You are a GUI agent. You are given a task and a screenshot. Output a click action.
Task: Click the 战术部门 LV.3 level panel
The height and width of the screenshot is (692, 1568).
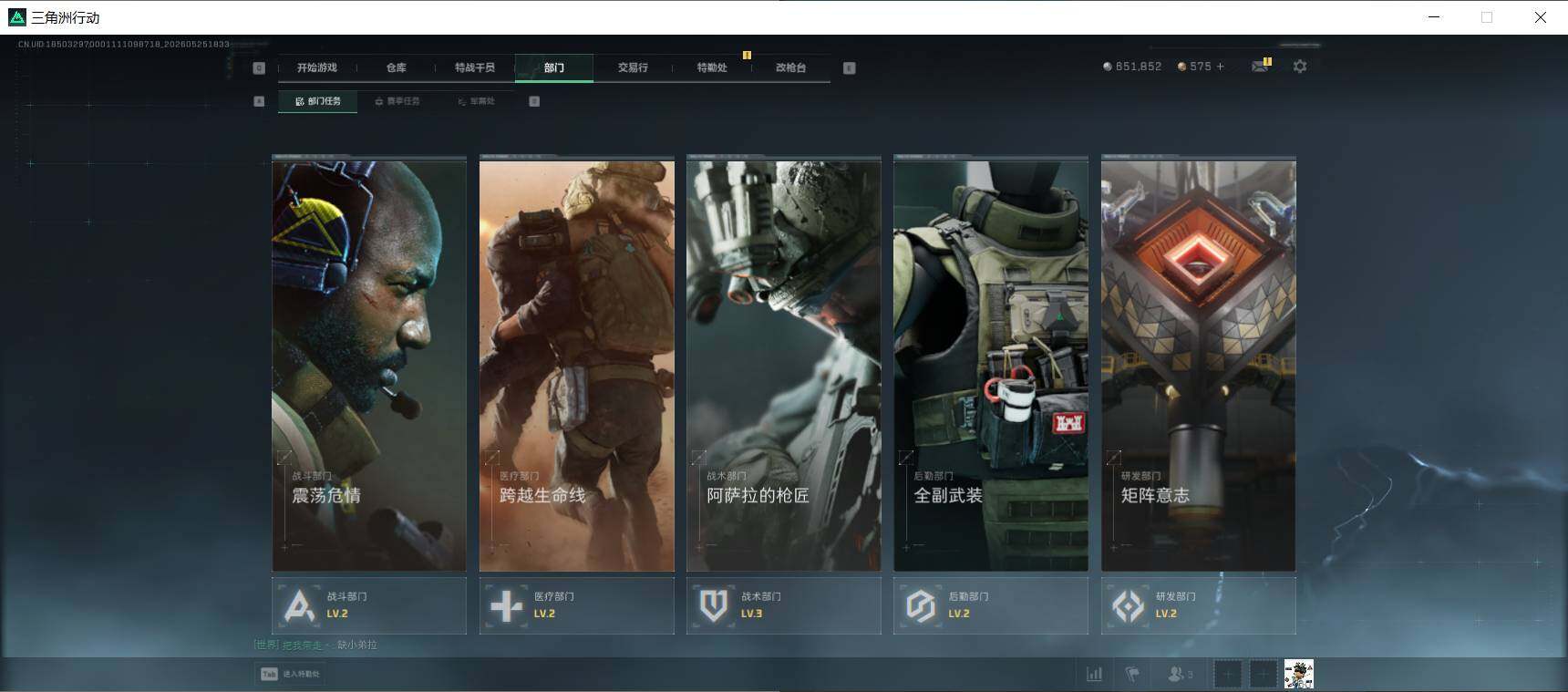[x=784, y=605]
